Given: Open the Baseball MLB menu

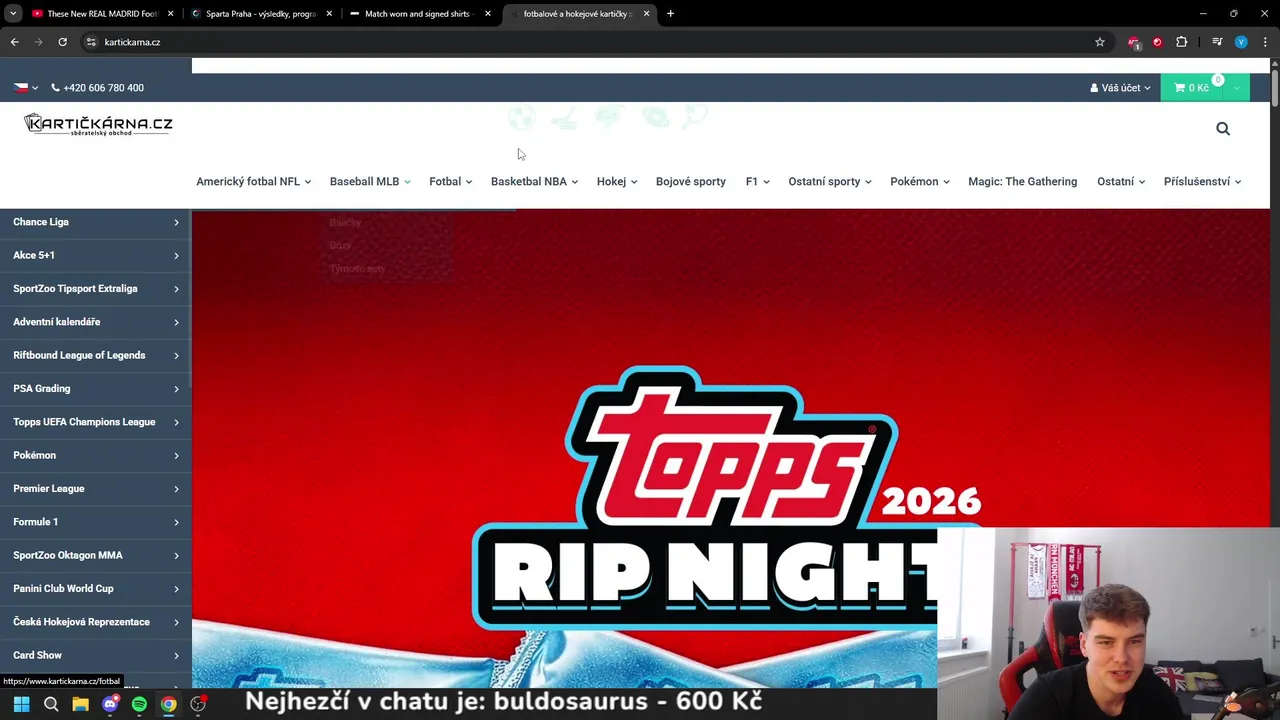Looking at the screenshot, I should (x=370, y=181).
